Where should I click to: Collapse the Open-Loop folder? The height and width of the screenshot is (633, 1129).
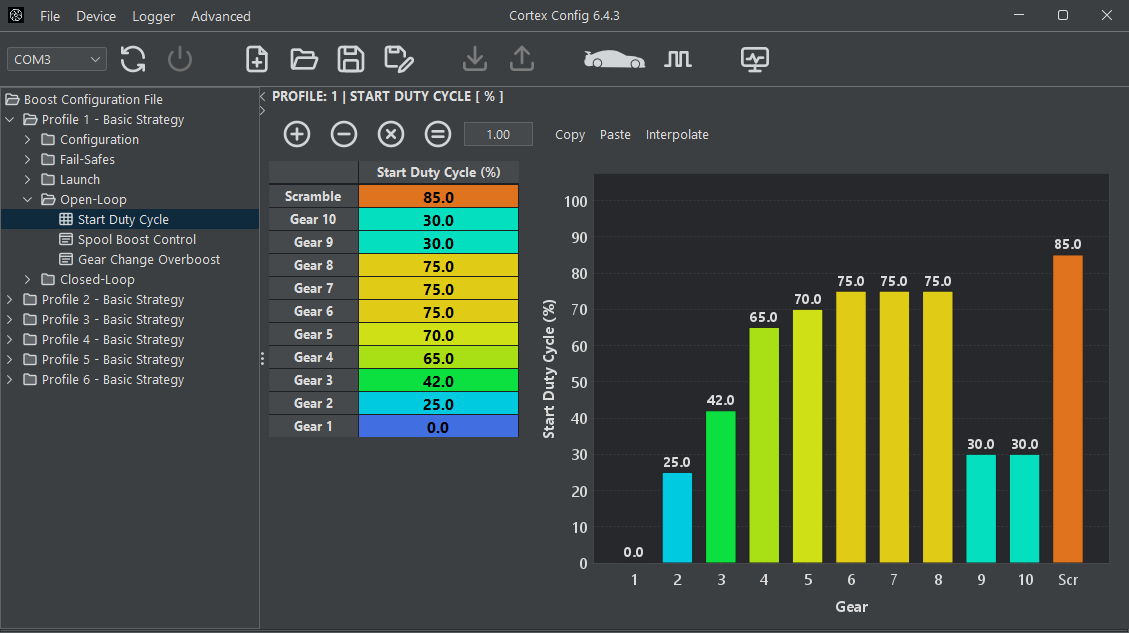point(28,199)
